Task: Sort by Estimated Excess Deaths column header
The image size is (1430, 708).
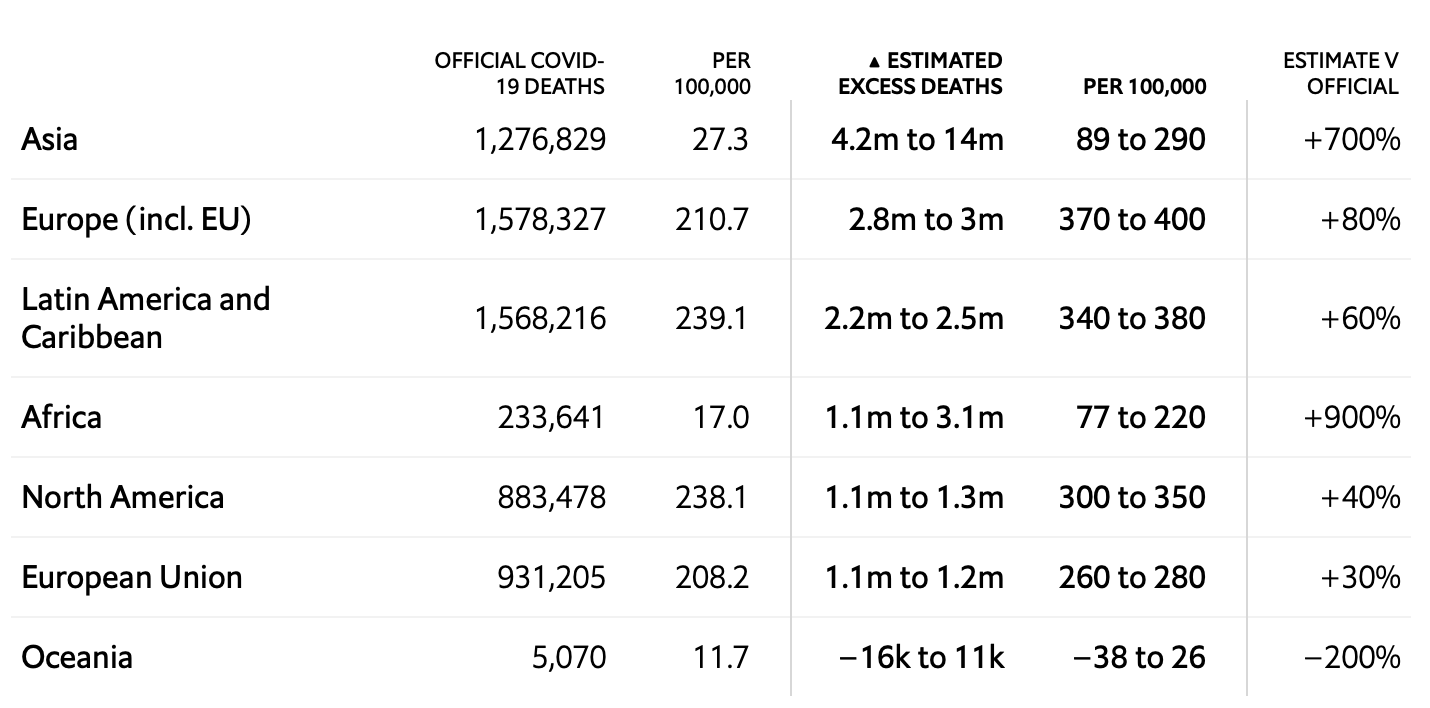Action: click(x=919, y=74)
